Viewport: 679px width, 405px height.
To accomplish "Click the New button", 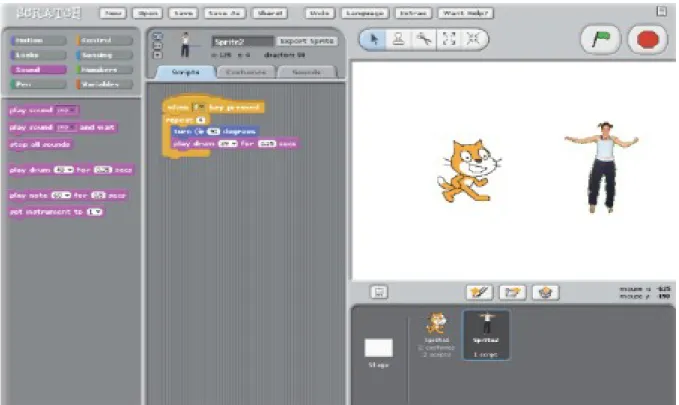I will pos(113,13).
